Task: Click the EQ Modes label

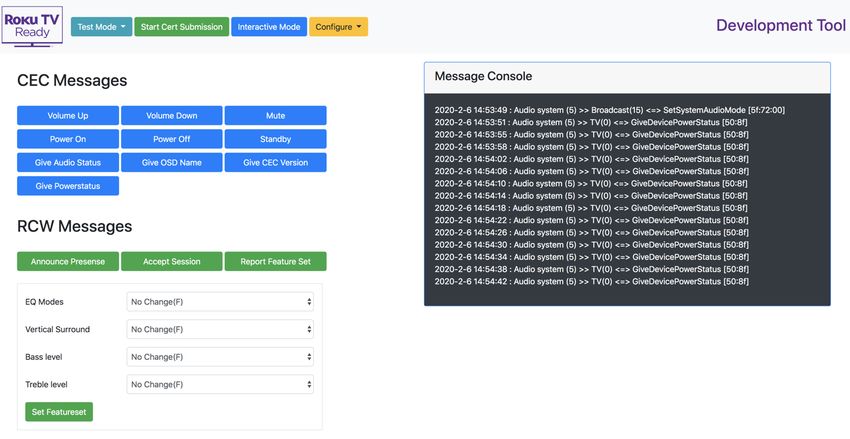Action: click(x=44, y=302)
